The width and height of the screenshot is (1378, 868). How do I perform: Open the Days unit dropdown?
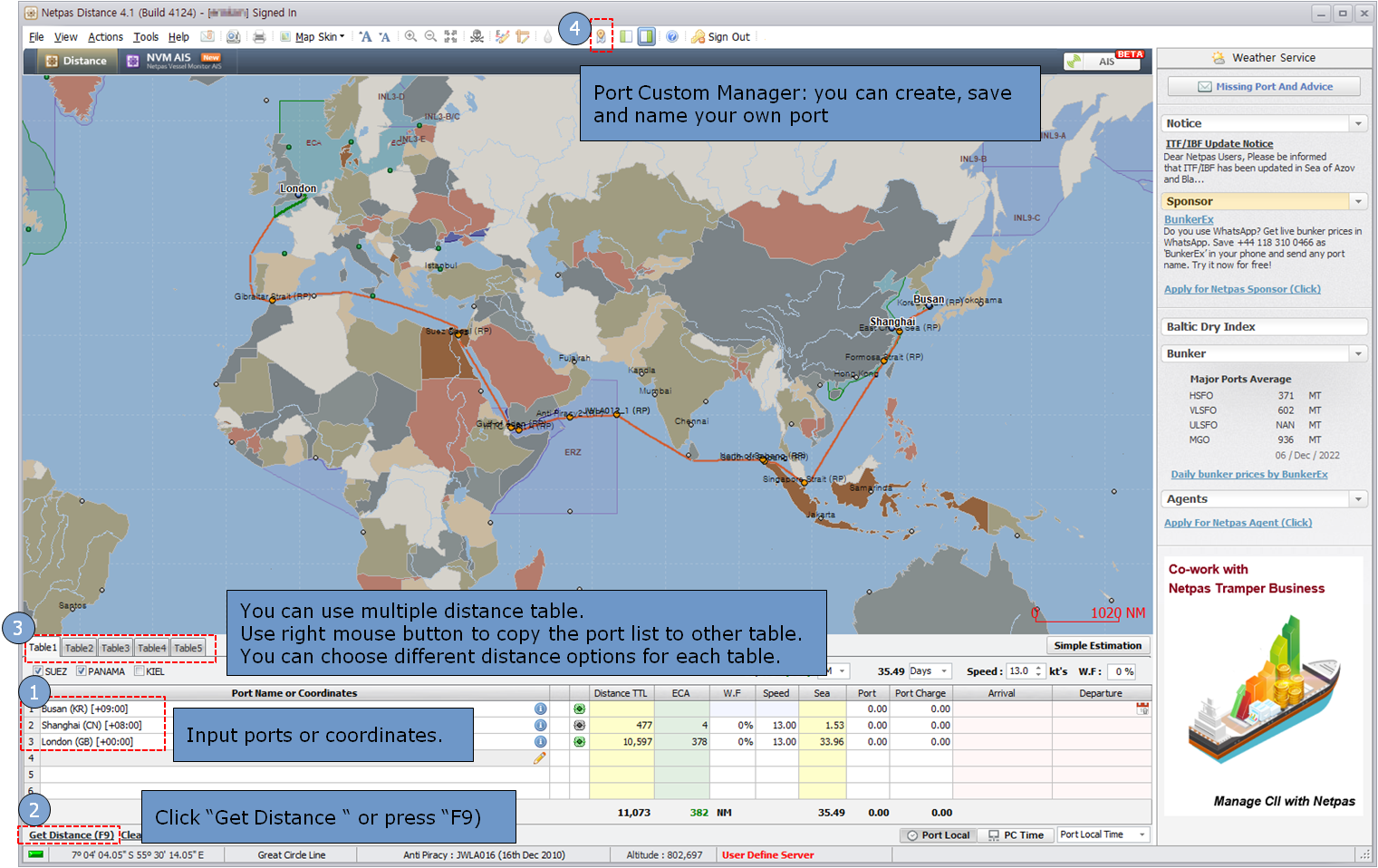click(929, 671)
